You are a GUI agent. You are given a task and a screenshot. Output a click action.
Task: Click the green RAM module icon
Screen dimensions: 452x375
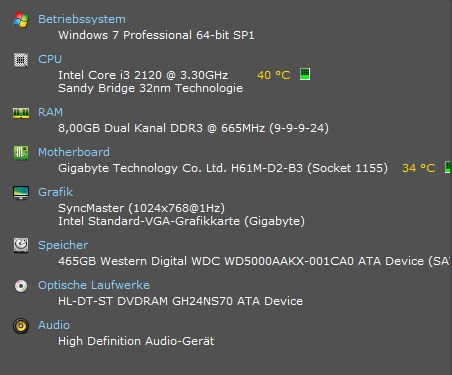(x=21, y=113)
